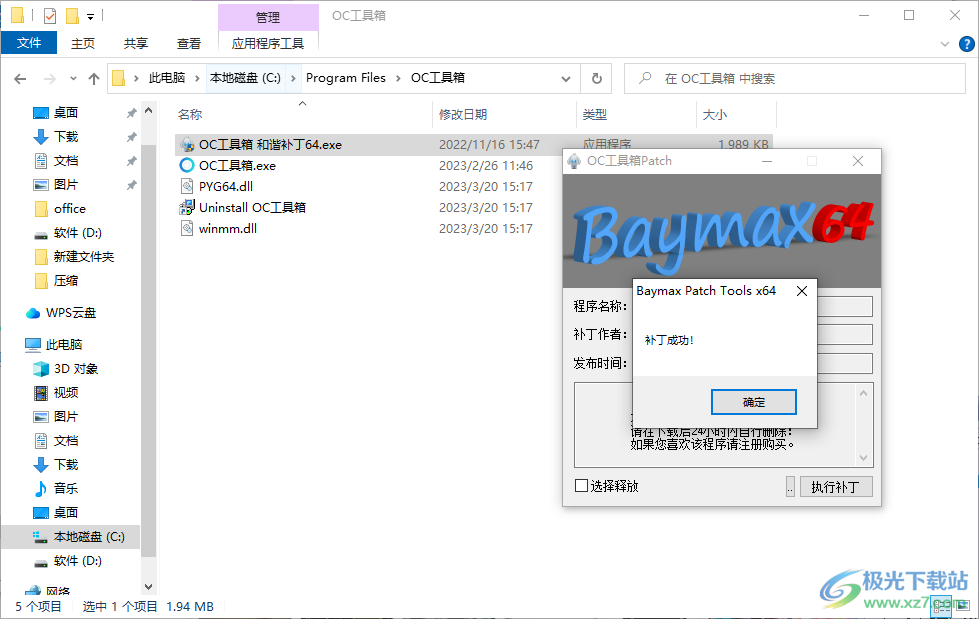Open 软件 (D:) drive under 此电脑
Screen dimensions: 979x619
77,561
